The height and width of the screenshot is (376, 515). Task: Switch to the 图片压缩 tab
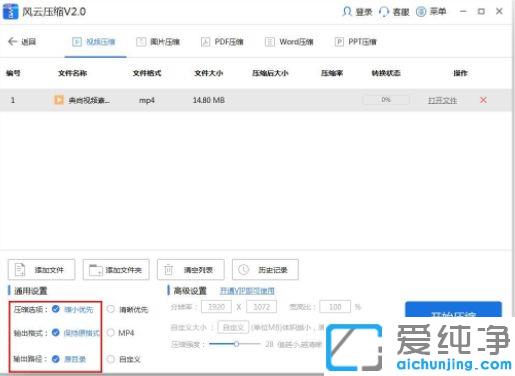[x=158, y=42]
